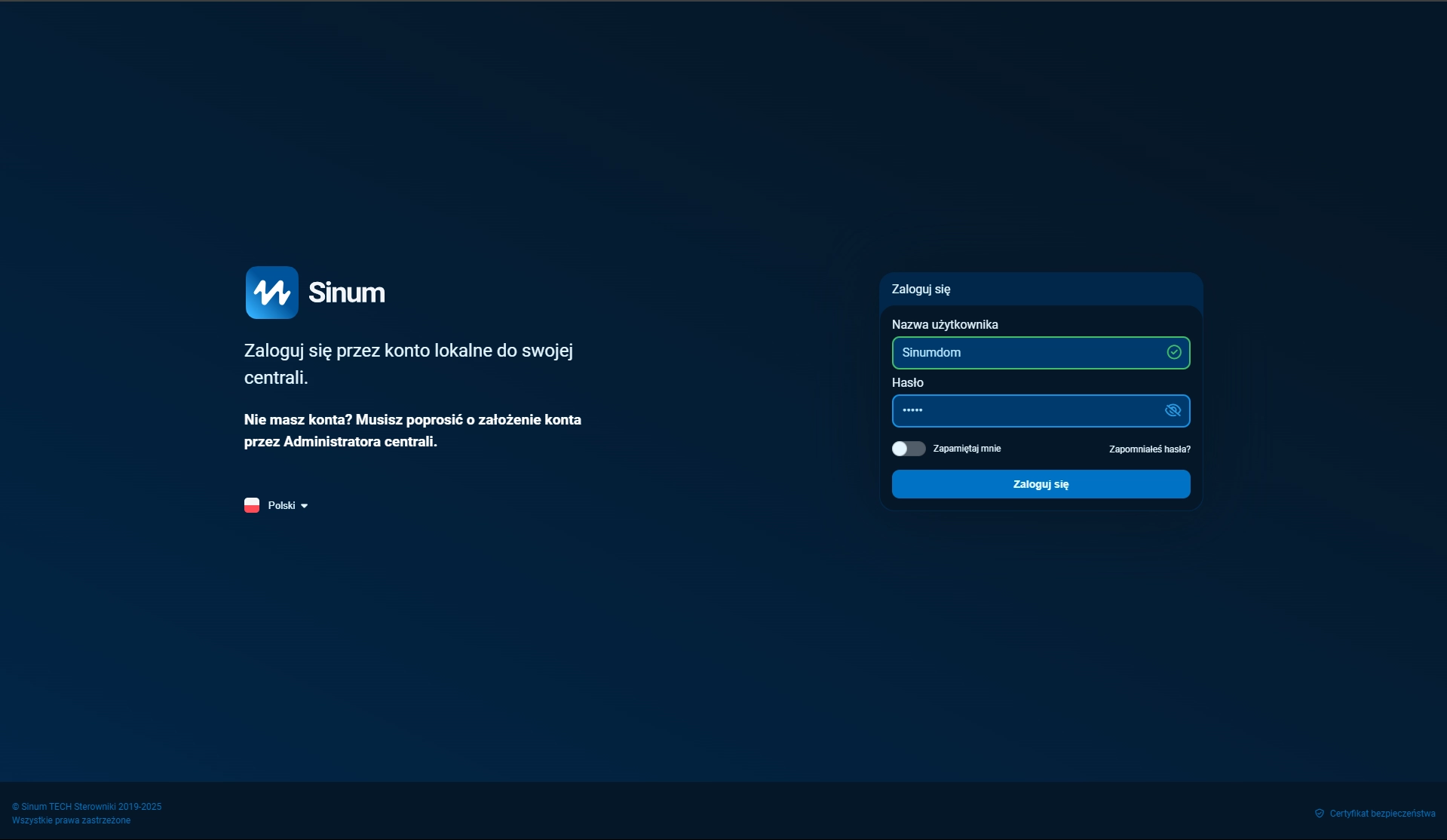Screen dimensions: 1447x840
Task: Click the Sinum wave logo icon
Action: point(271,293)
